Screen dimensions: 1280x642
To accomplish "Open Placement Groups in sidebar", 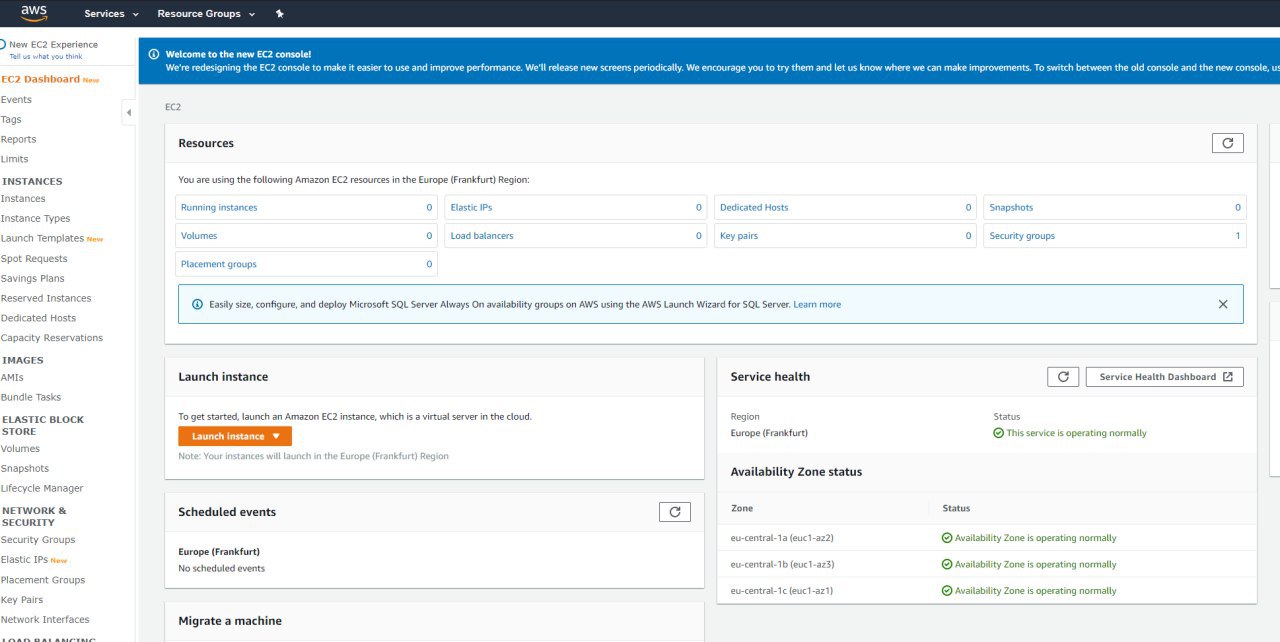I will point(43,580).
